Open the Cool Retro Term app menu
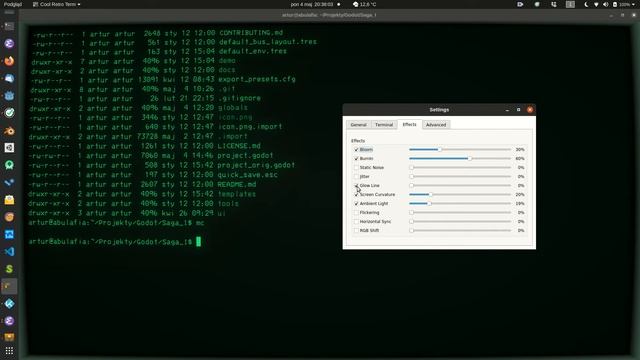640x360 pixels. click(57, 4)
